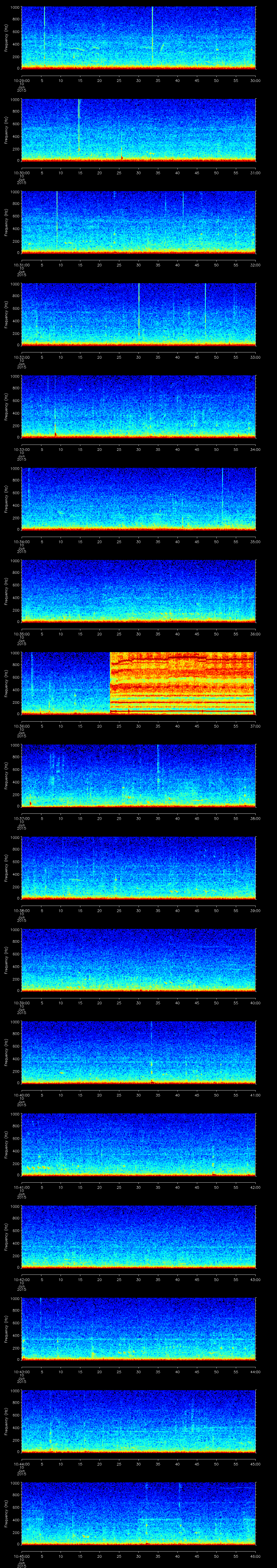This screenshot has height=1568, width=277.
Task: Click the bright vertical spike near 15s in 10:30:00 panel
Action: [x=79, y=125]
